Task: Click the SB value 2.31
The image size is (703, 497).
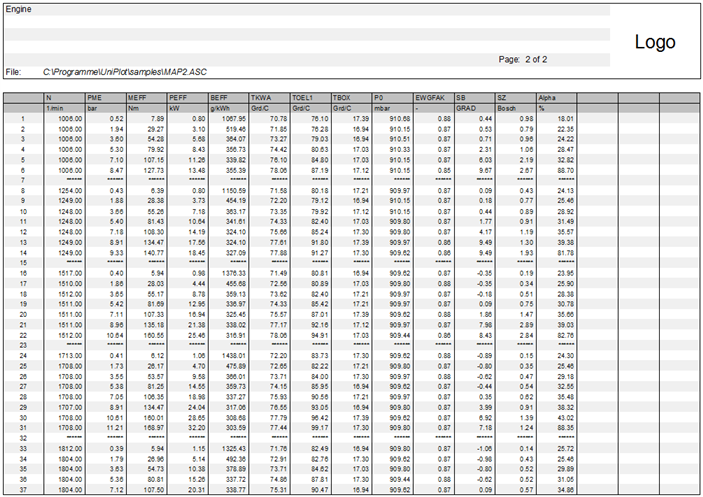Action: (486, 150)
